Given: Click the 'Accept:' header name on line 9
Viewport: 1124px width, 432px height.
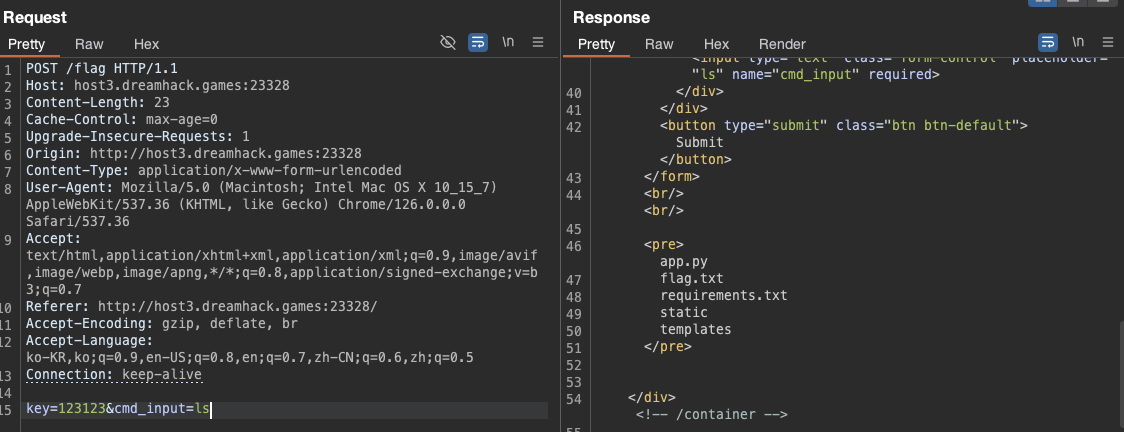Looking at the screenshot, I should click(54, 239).
